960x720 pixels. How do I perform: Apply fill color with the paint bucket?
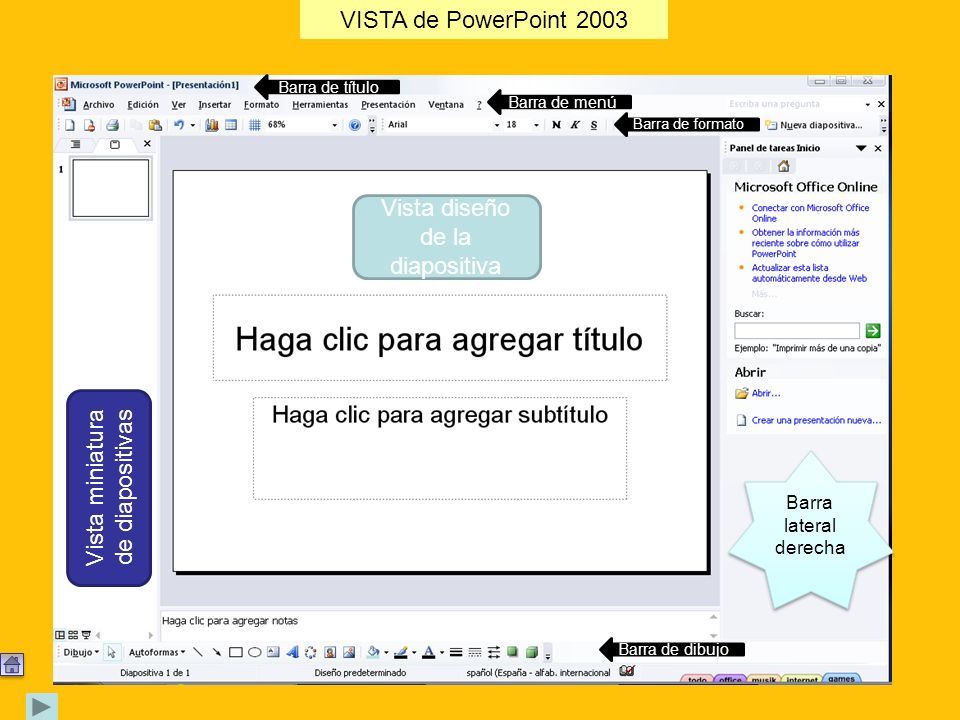[x=373, y=653]
